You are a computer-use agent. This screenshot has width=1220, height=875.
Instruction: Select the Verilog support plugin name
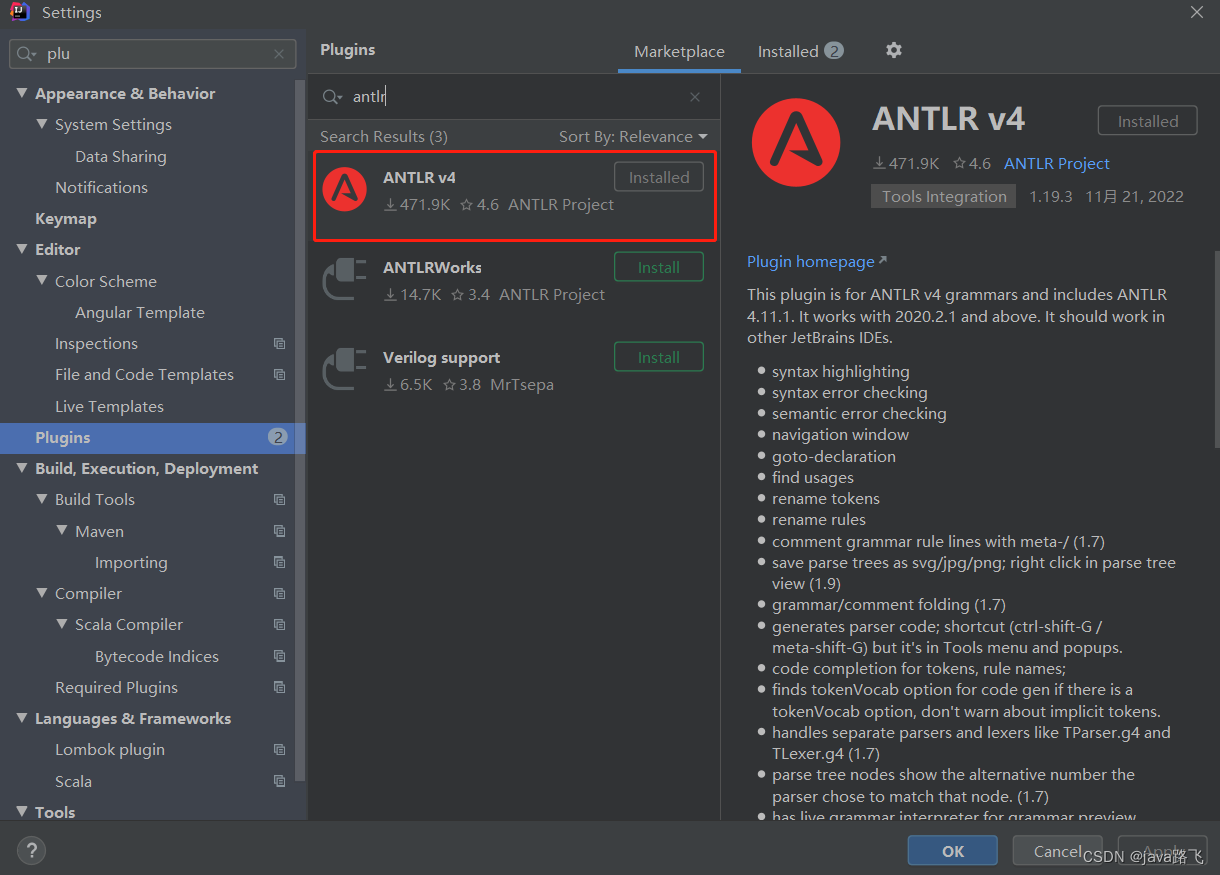[441, 357]
